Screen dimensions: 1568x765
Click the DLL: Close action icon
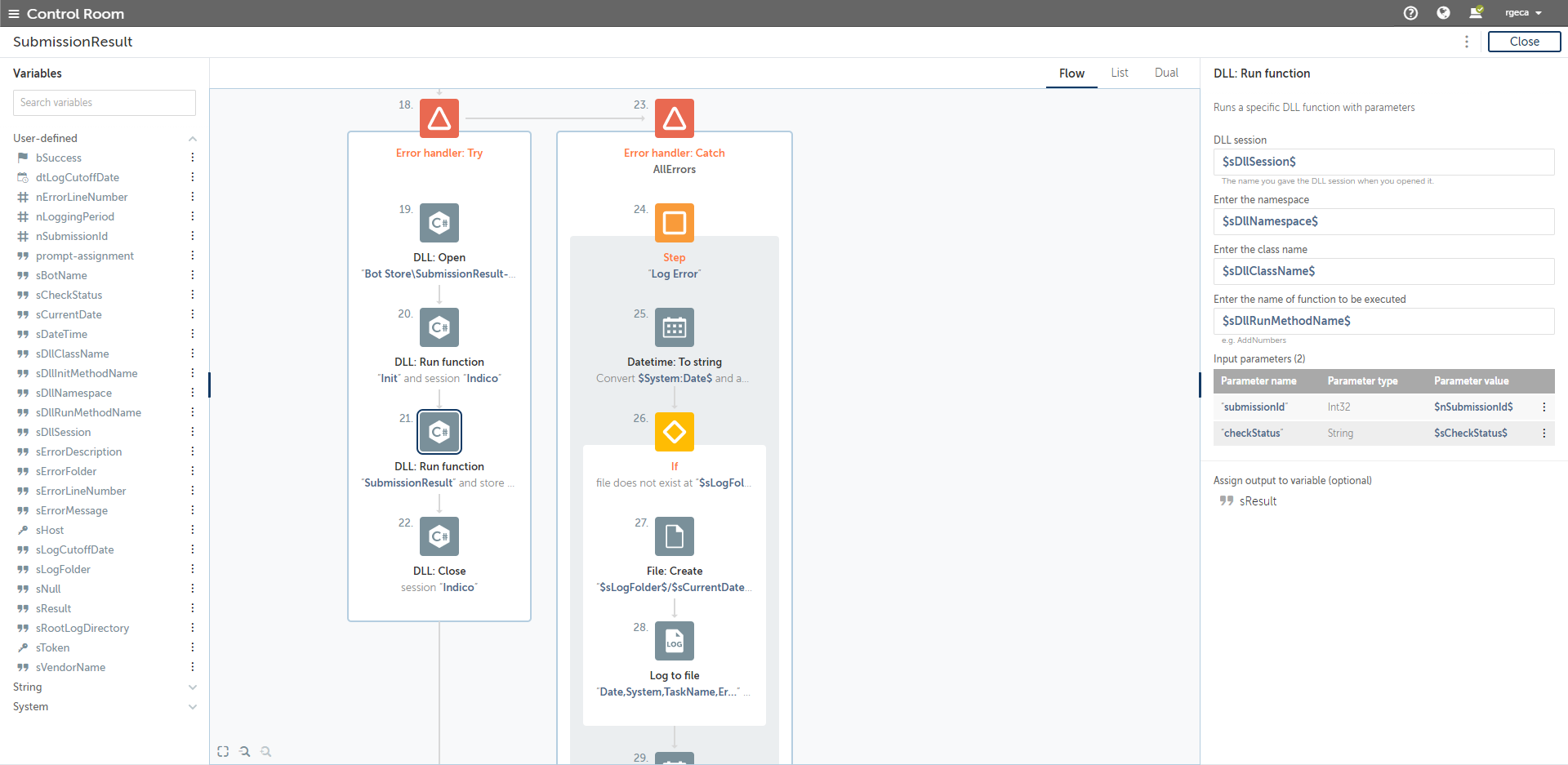pyautogui.click(x=439, y=536)
